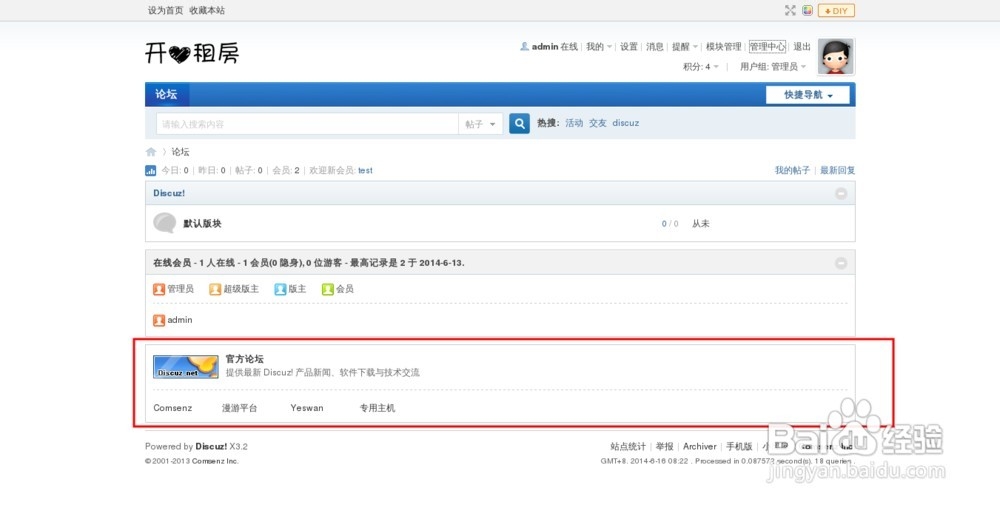Click the site logo with the heart
Image resolution: width=1000 pixels, height=505 pixels.
pyautogui.click(x=192, y=53)
